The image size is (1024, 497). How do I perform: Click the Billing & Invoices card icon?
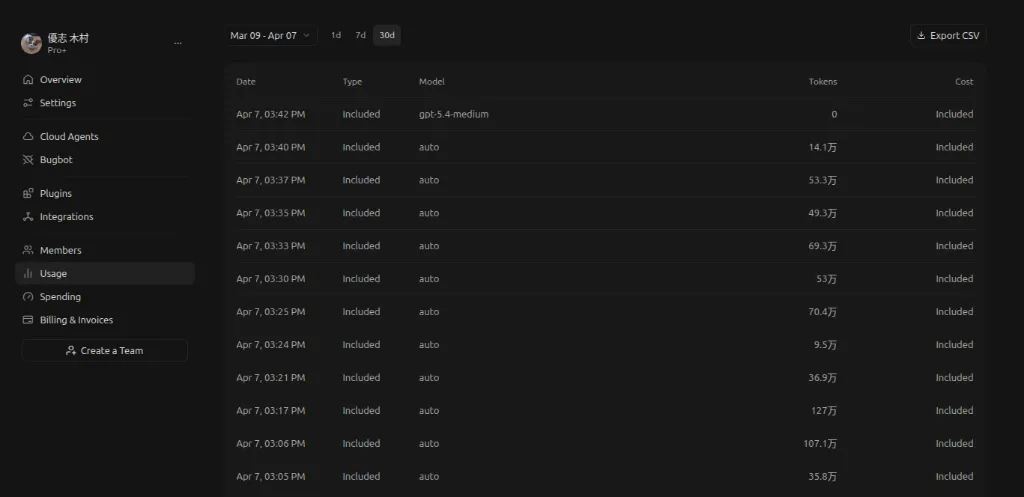click(28, 320)
